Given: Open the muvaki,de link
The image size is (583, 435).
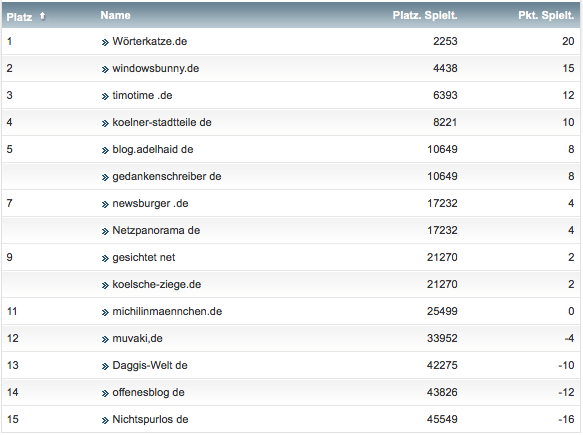Looking at the screenshot, I should coord(138,338).
